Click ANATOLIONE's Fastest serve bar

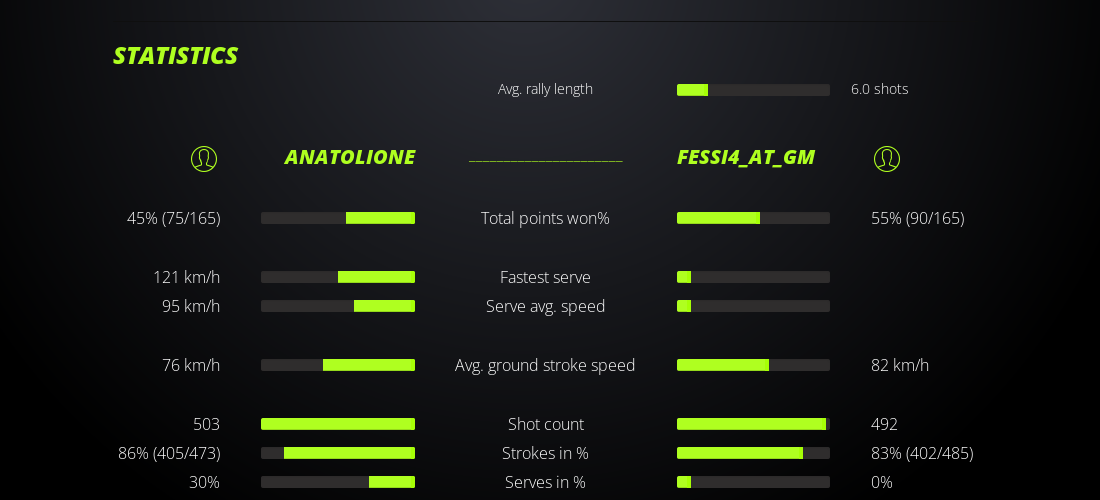[338, 277]
